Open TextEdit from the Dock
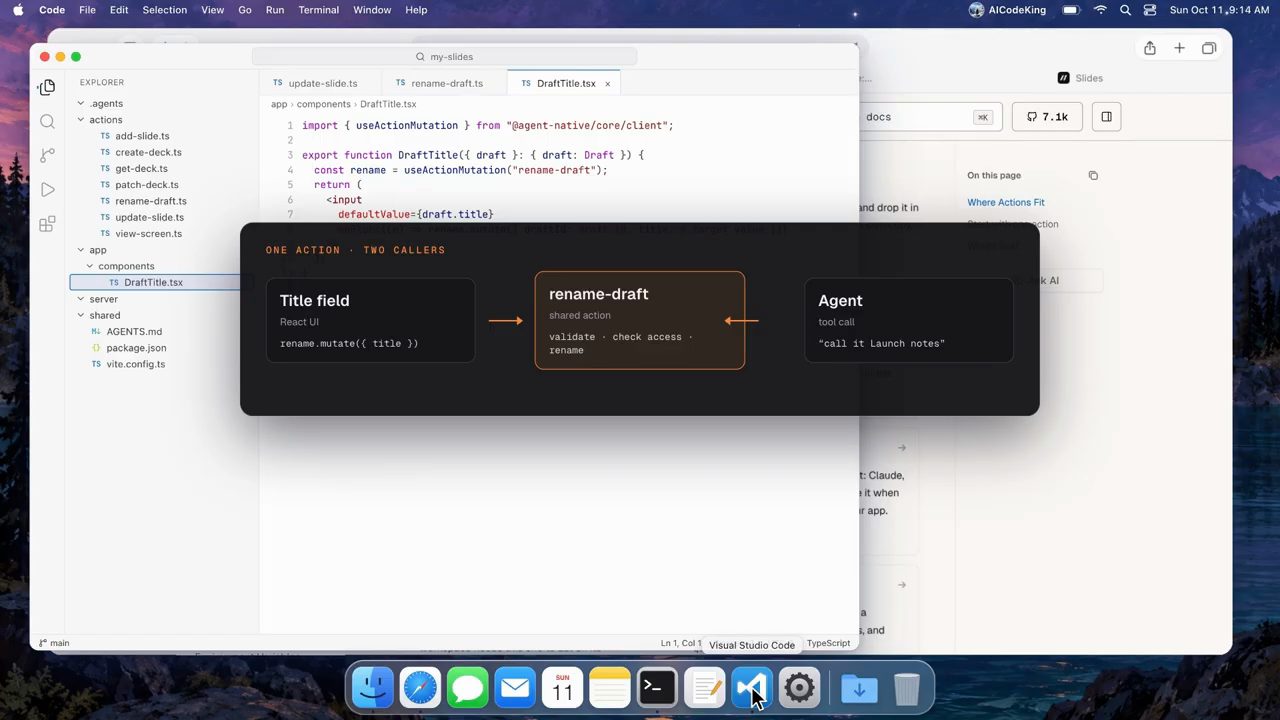The width and height of the screenshot is (1280, 720). coord(705,688)
